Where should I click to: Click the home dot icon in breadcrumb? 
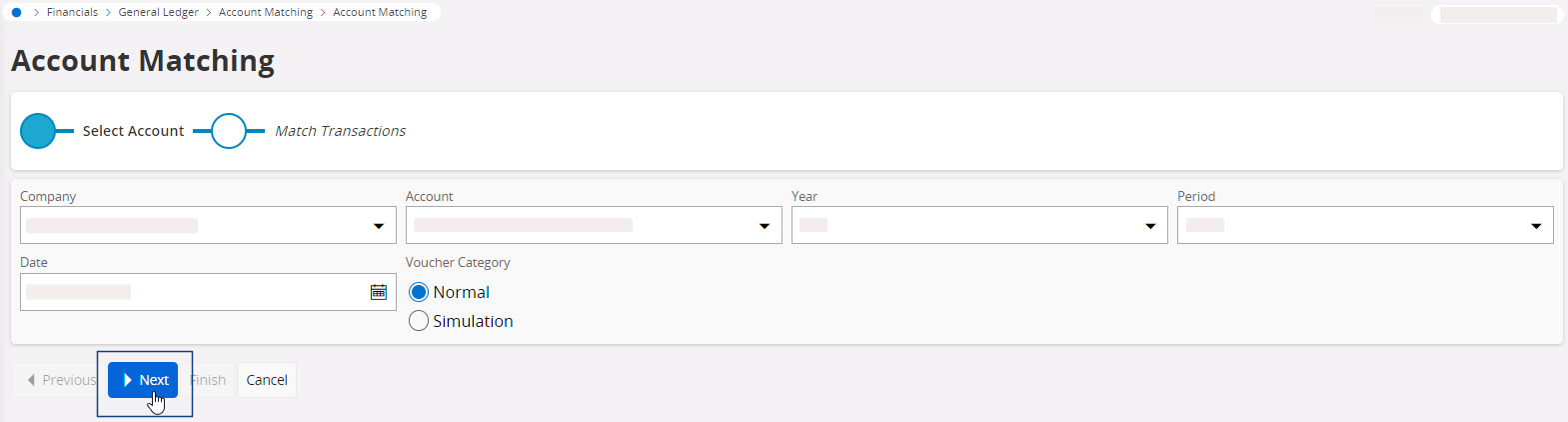[x=16, y=12]
